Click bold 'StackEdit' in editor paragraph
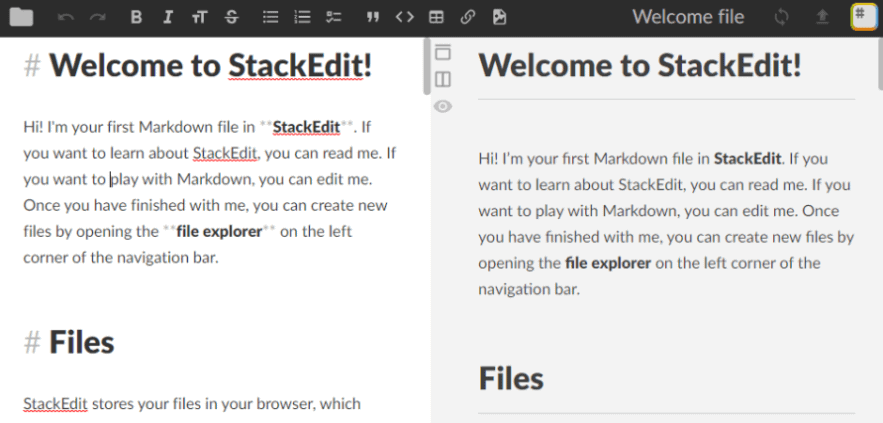Image resolution: width=883 pixels, height=423 pixels. 306,127
